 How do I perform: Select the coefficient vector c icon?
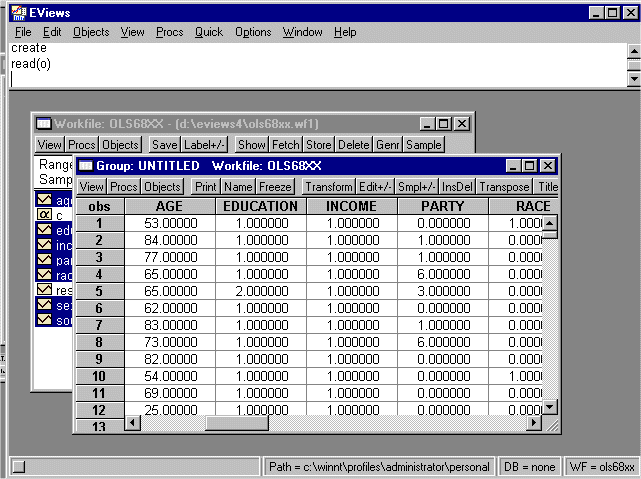44,215
